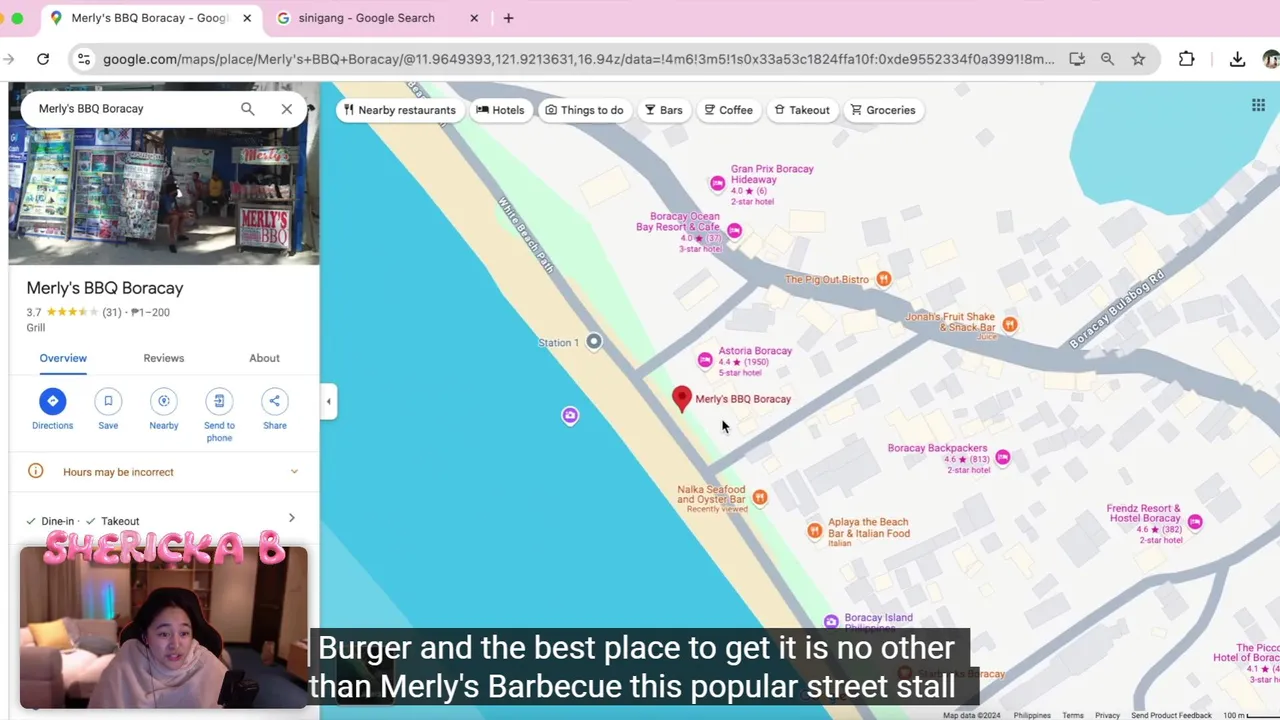
Task: Select Nalka Seafood and Oyster Bar pin
Action: (x=760, y=497)
